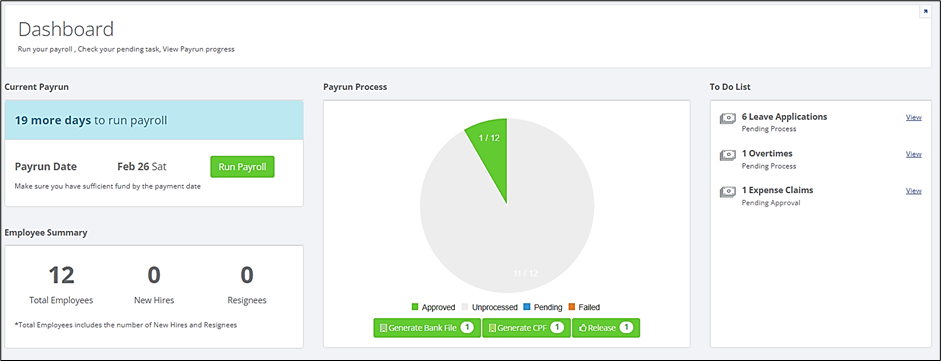Viewport: 941px width, 361px height.
Task: Click the Pending Approval status text
Action: [771, 203]
